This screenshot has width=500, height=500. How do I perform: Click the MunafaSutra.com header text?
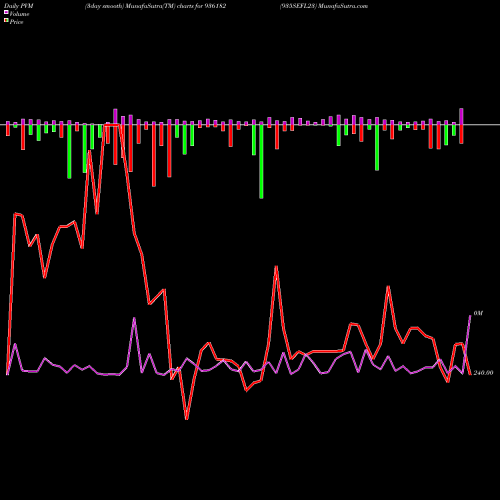tap(343, 6)
